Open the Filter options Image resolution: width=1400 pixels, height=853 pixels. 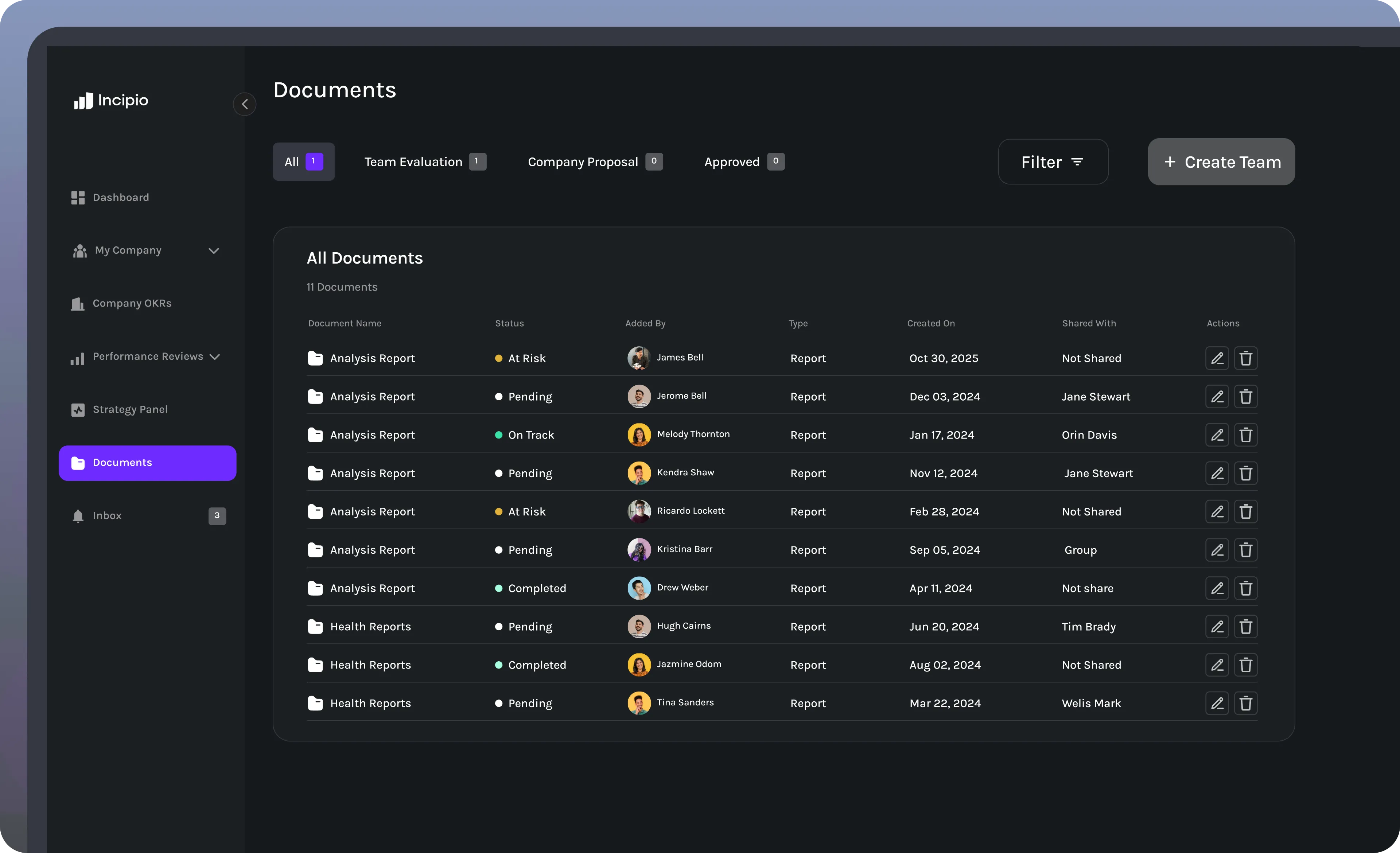point(1052,162)
